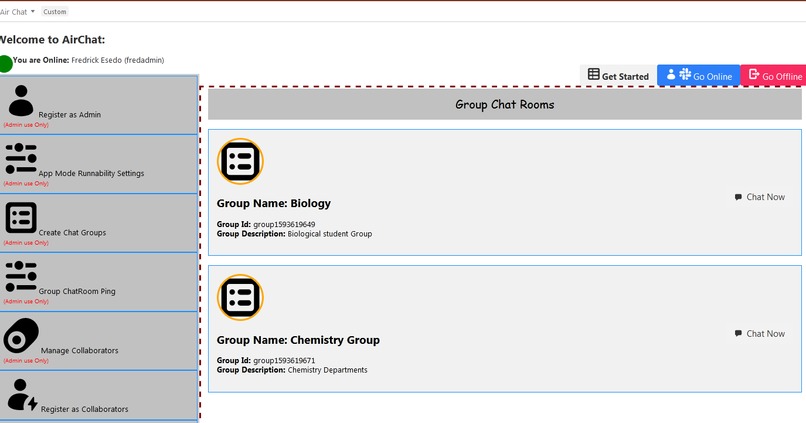Open App Mode Runnability Settings label

click(91, 173)
